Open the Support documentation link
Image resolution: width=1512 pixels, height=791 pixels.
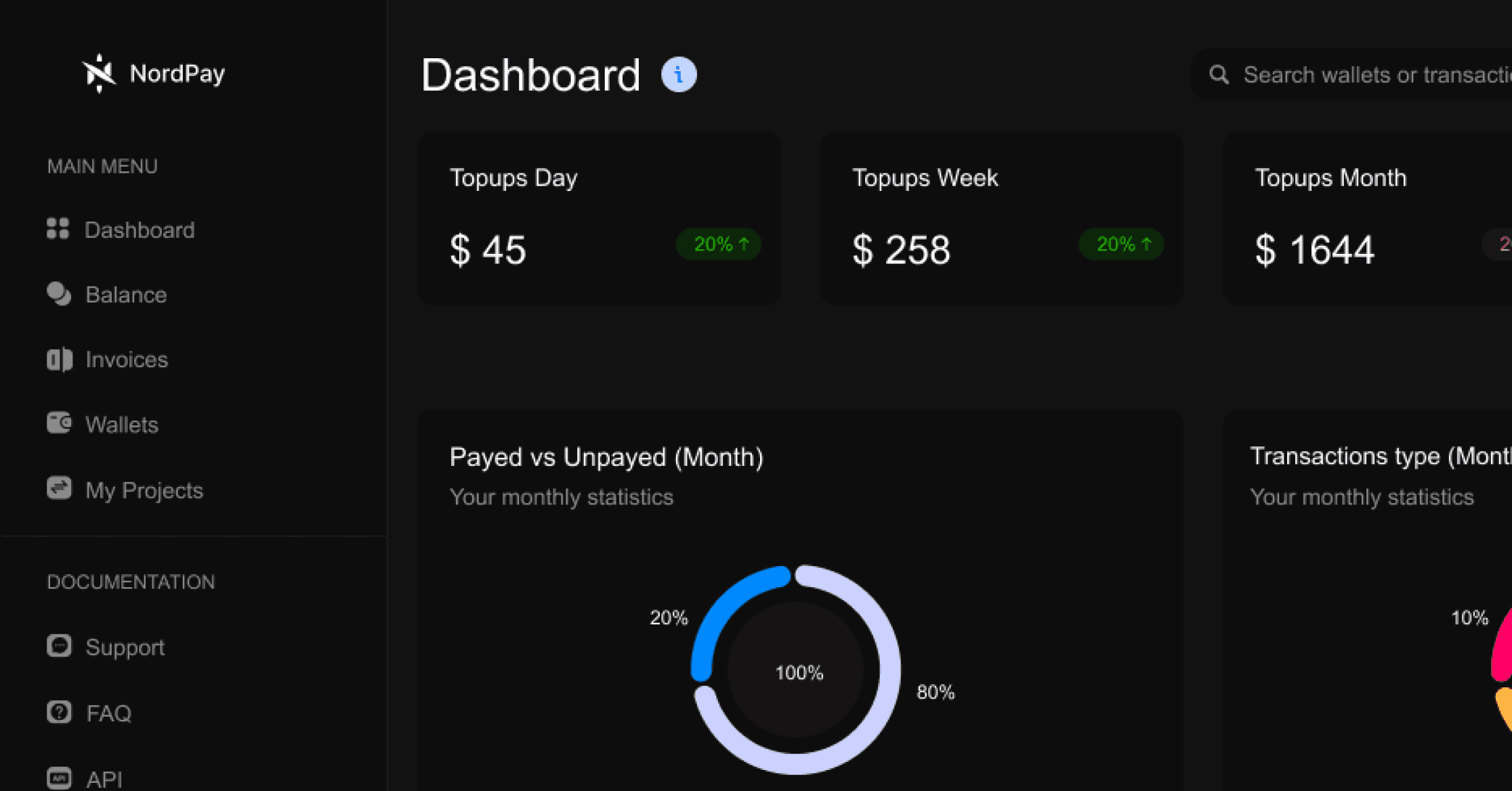106,647
